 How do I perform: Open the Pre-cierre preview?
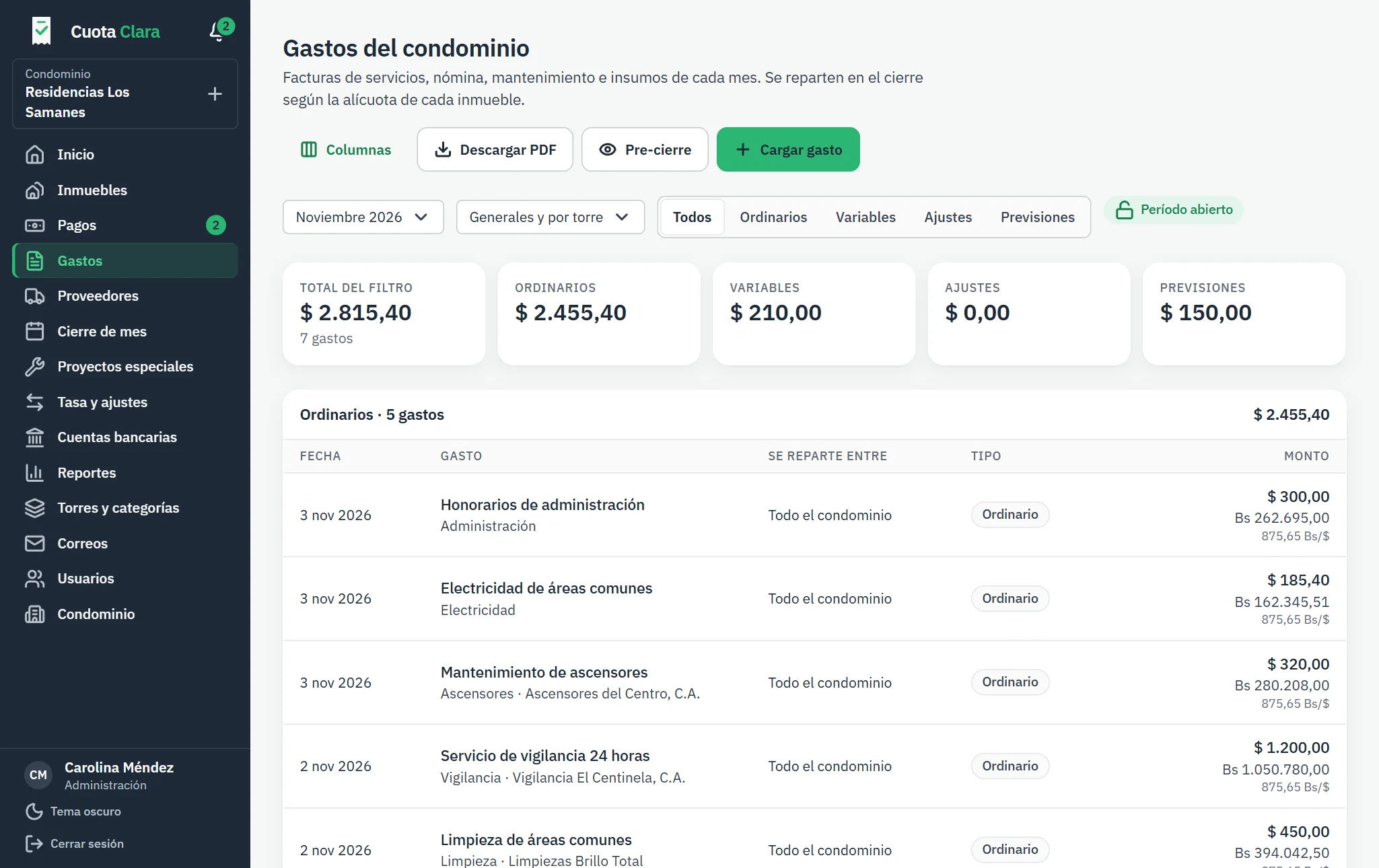click(x=645, y=150)
